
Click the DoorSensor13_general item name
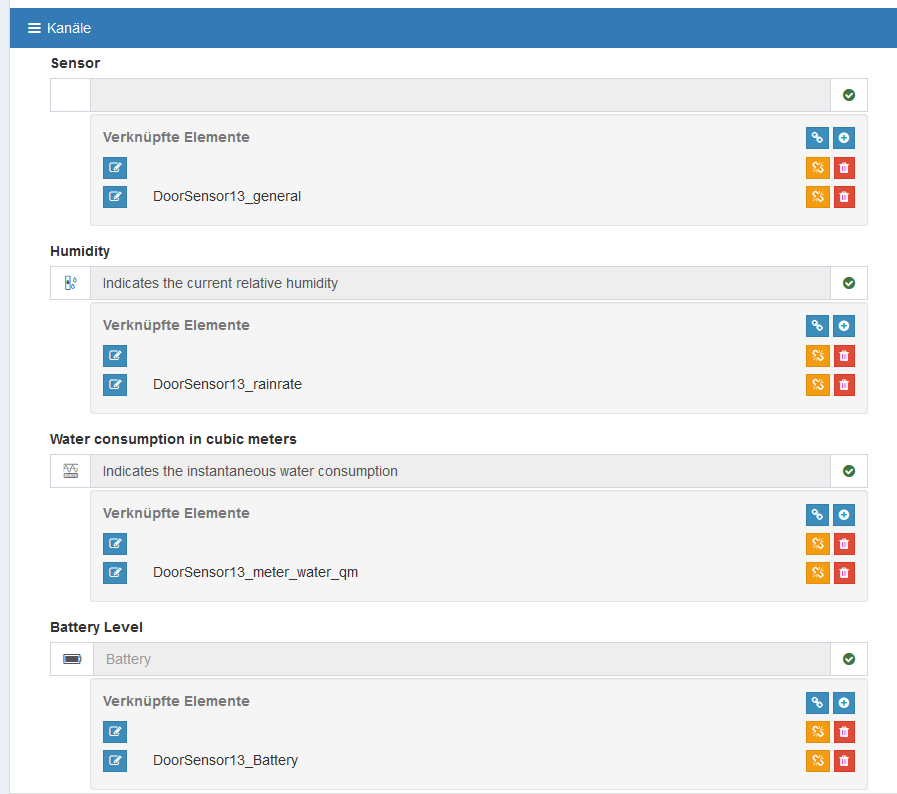click(227, 196)
